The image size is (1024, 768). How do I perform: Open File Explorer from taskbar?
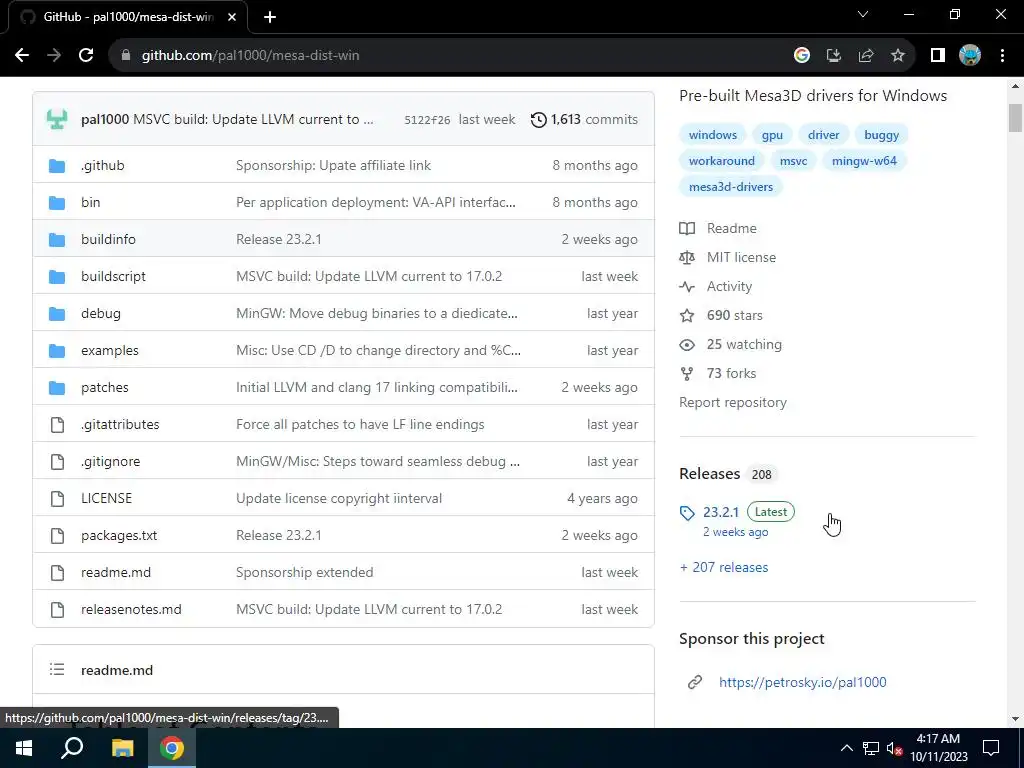[122, 748]
